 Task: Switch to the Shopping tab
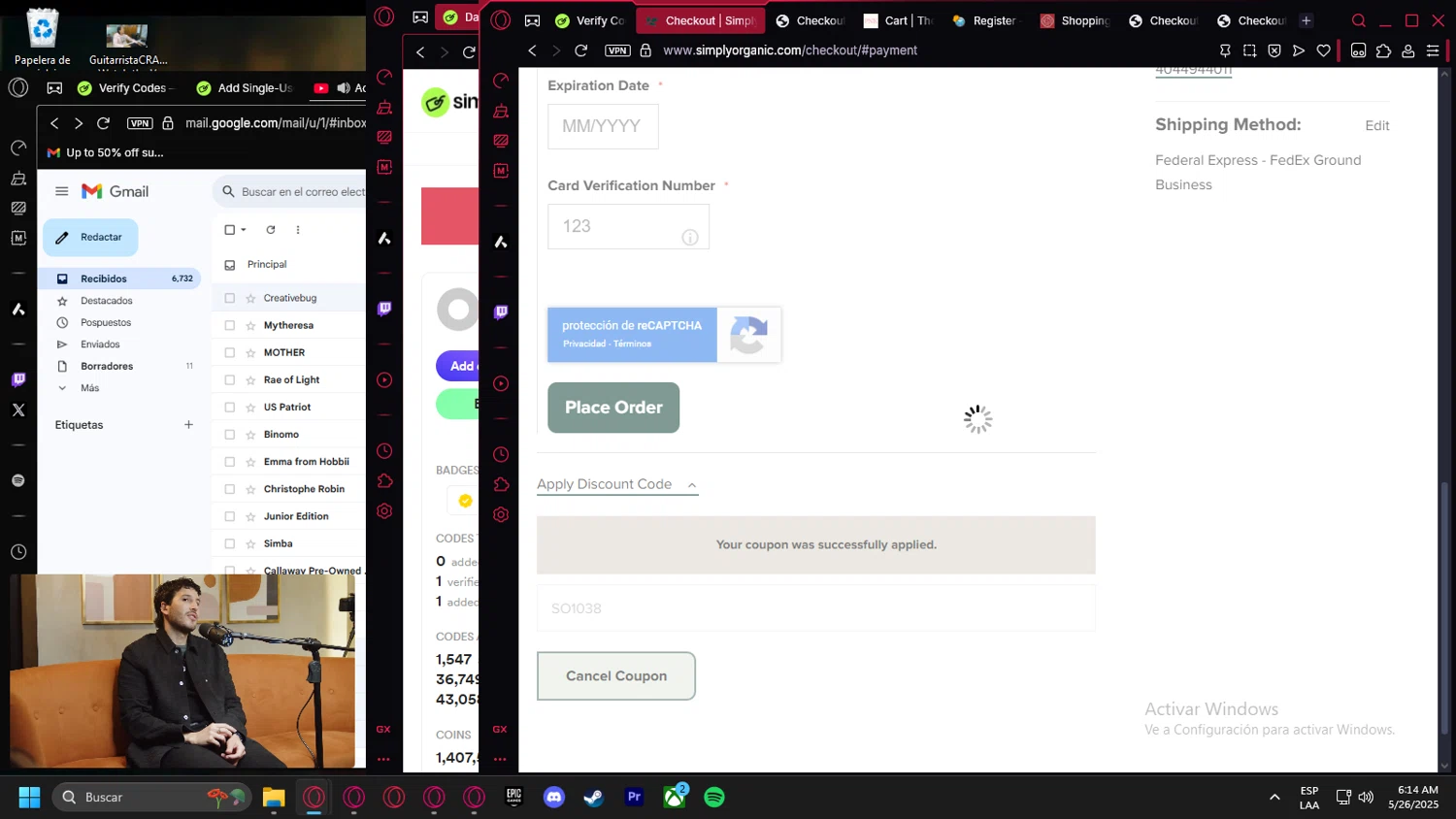pos(1075,20)
